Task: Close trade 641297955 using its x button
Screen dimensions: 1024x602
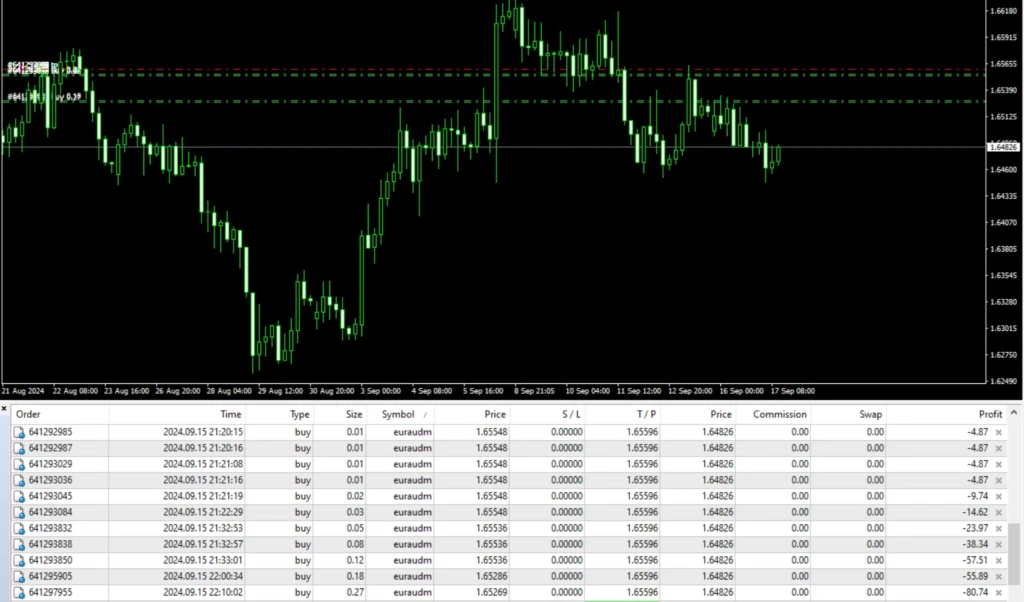Action: 998,592
